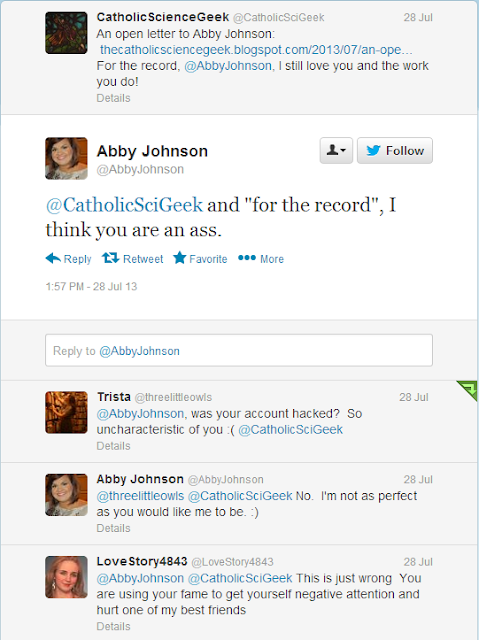Click the @CatholicSciGeek mention in Abby's reply
The width and height of the screenshot is (479, 640).
(x=240, y=496)
